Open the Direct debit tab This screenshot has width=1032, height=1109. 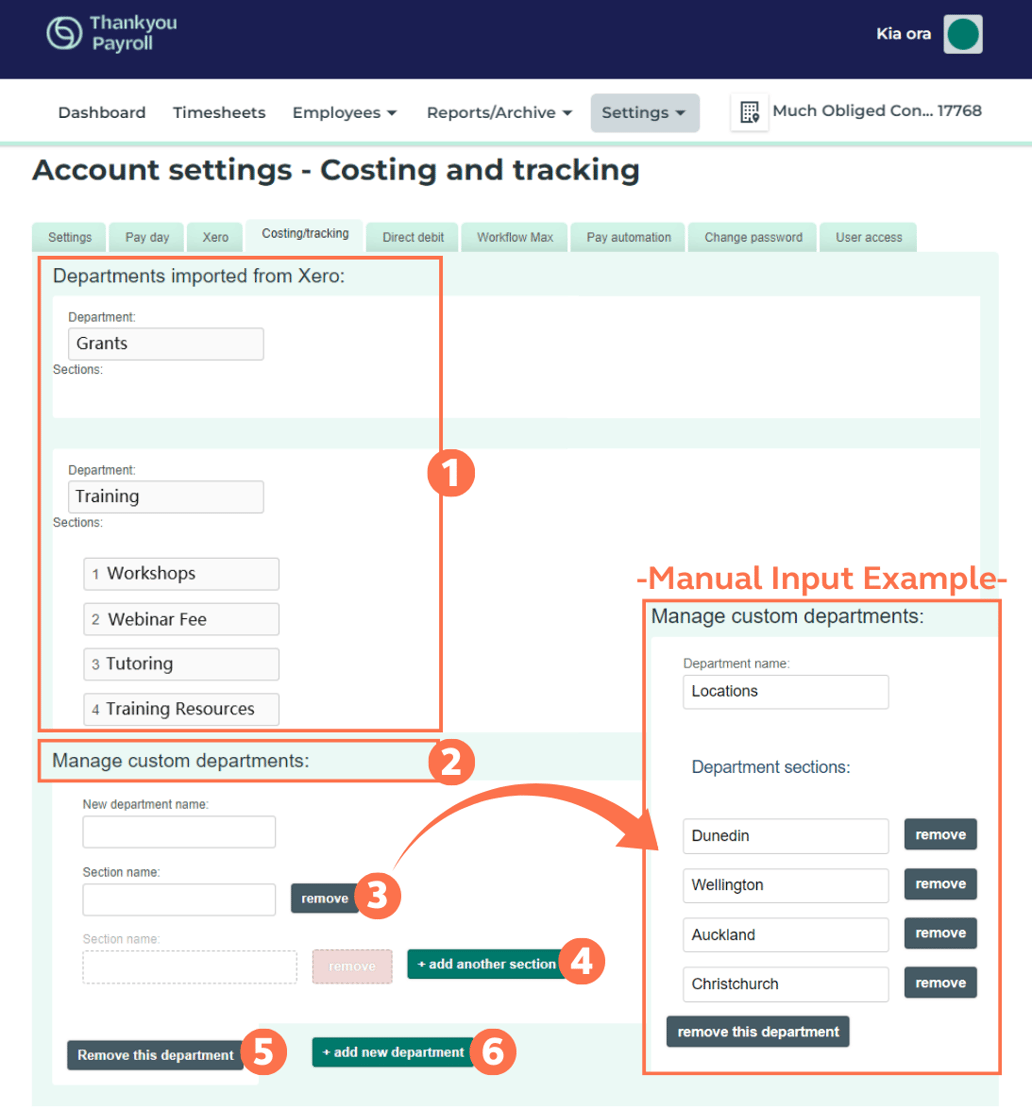point(411,237)
